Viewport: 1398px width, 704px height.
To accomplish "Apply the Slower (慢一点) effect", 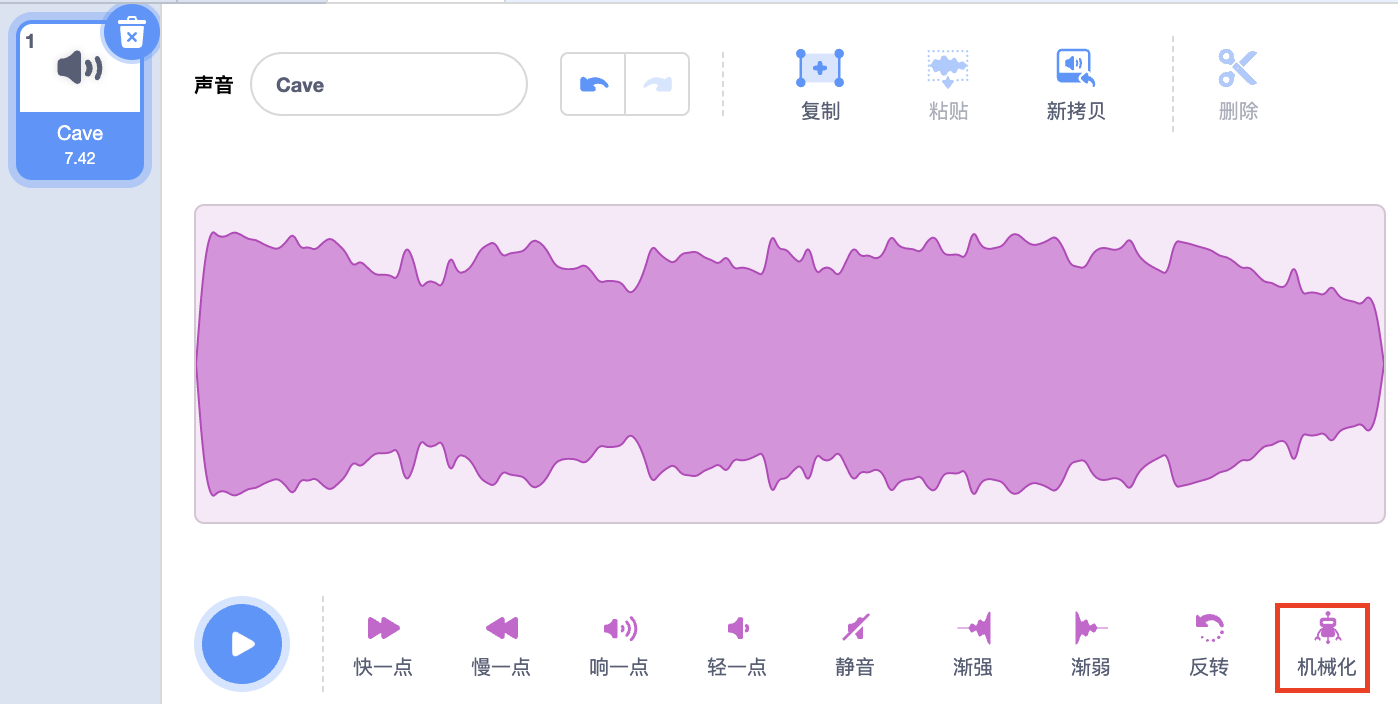I will click(501, 629).
